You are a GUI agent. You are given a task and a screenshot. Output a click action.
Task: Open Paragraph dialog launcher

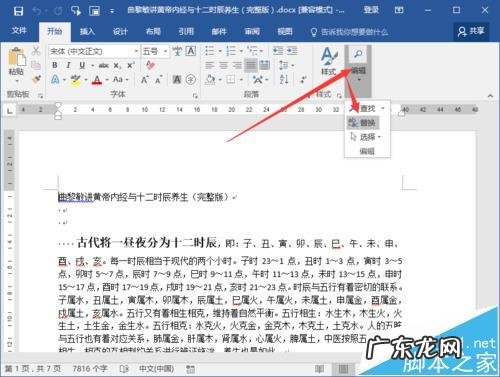click(x=307, y=96)
